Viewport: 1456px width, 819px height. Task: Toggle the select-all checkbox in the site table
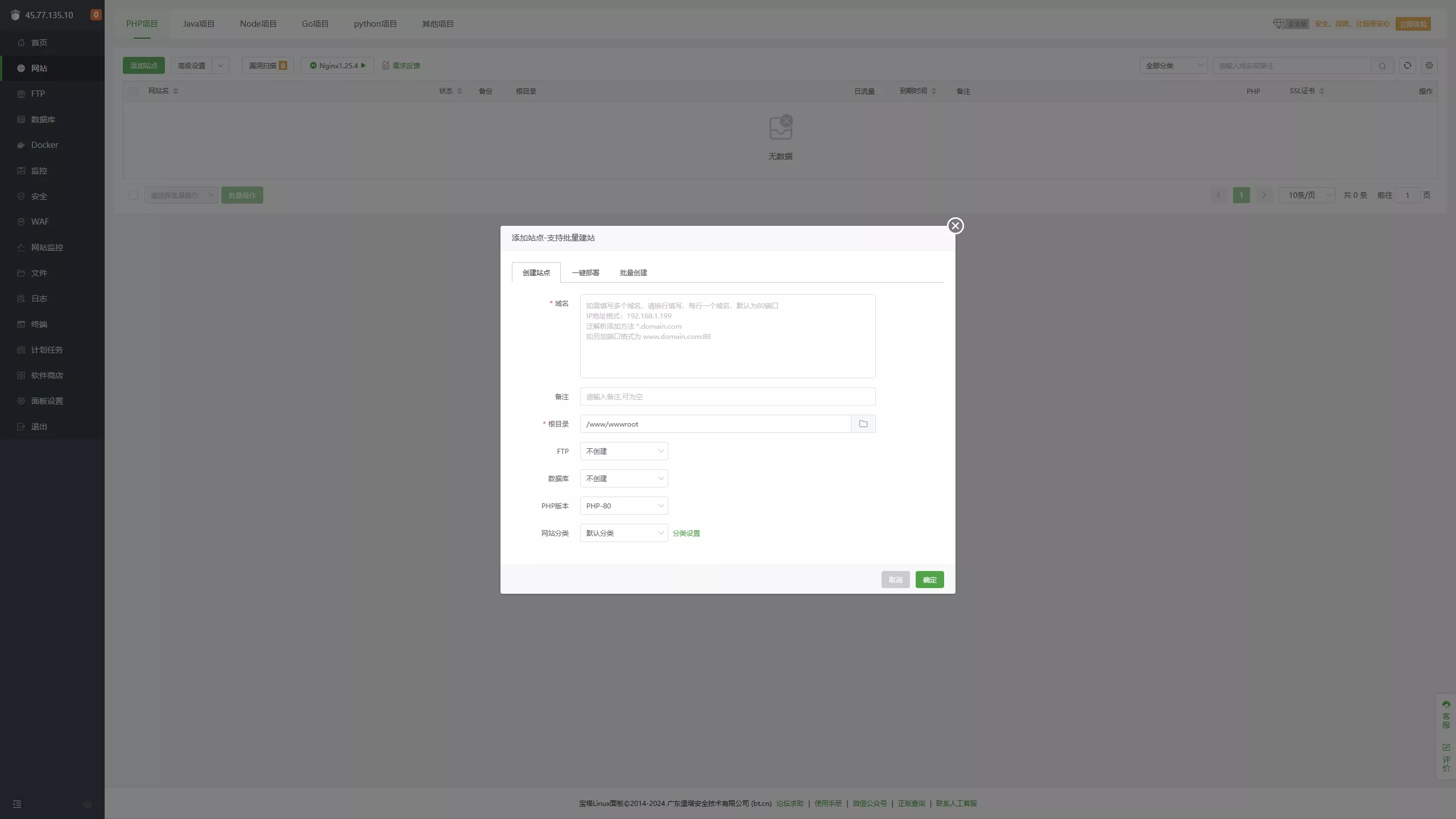click(134, 91)
